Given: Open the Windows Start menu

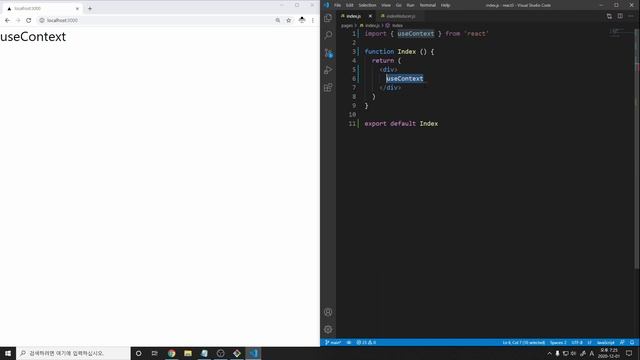Looking at the screenshot, I should click(x=8, y=353).
